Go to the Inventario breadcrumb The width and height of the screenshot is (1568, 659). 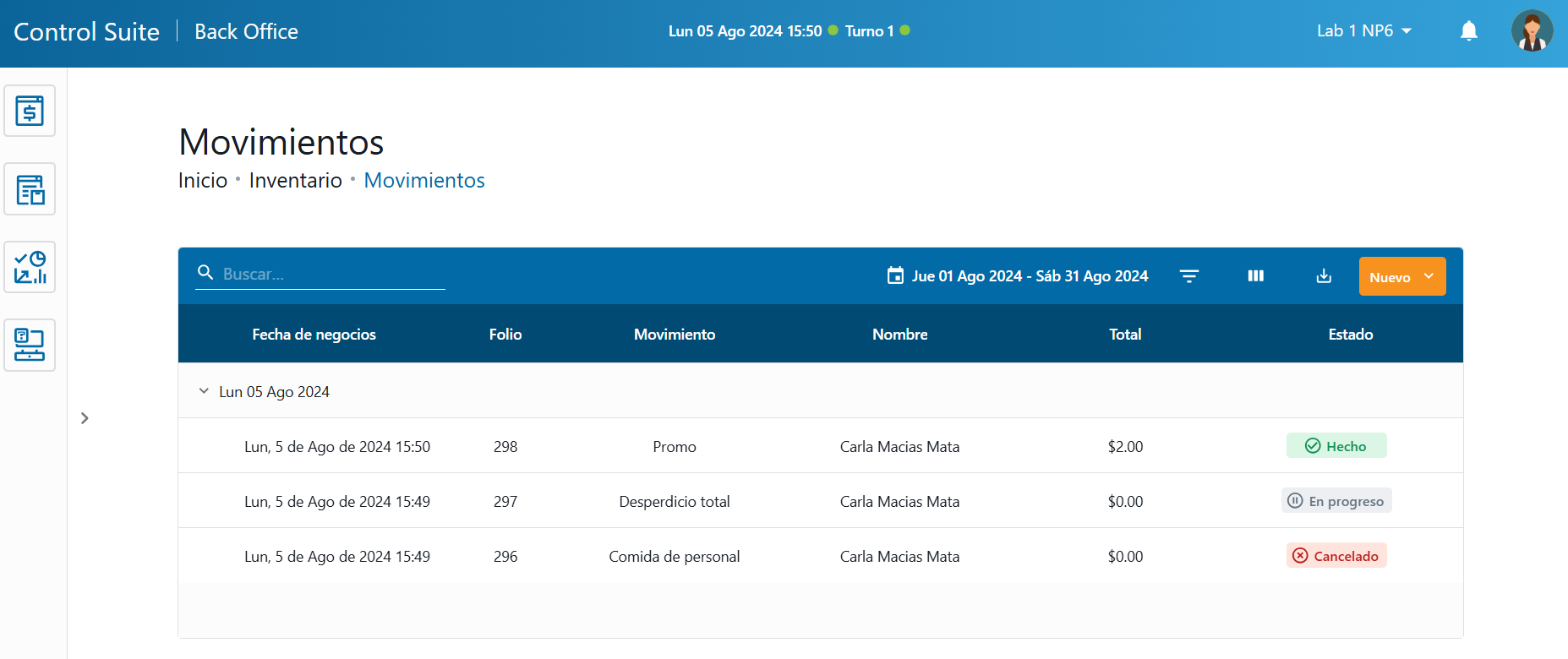pos(295,181)
